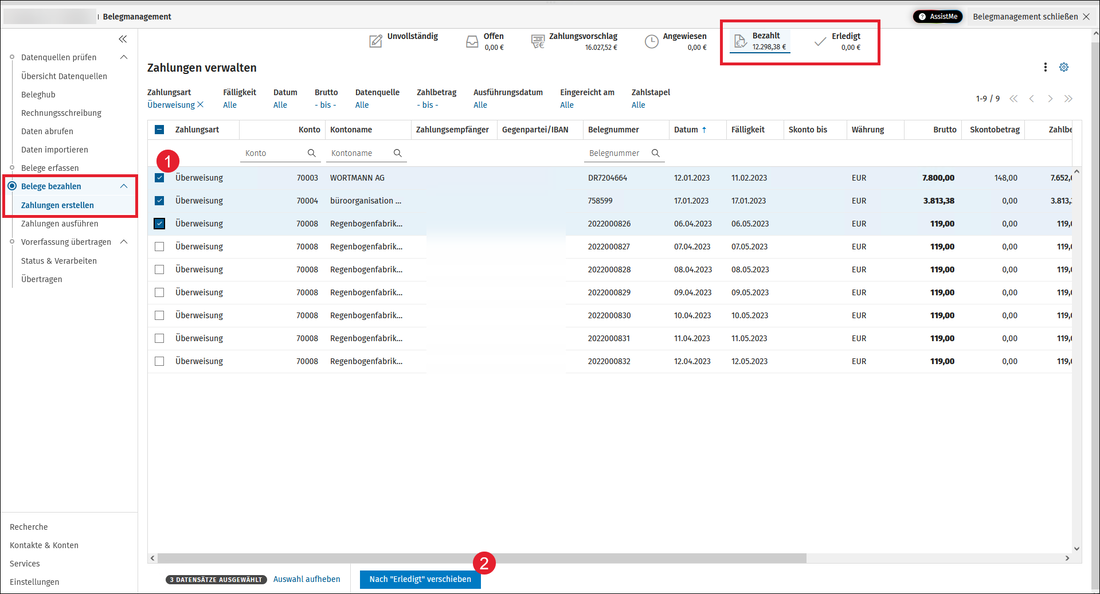Check checkbox for Belegnummer 2022000827
Image resolution: width=1100 pixels, height=594 pixels.
point(159,246)
